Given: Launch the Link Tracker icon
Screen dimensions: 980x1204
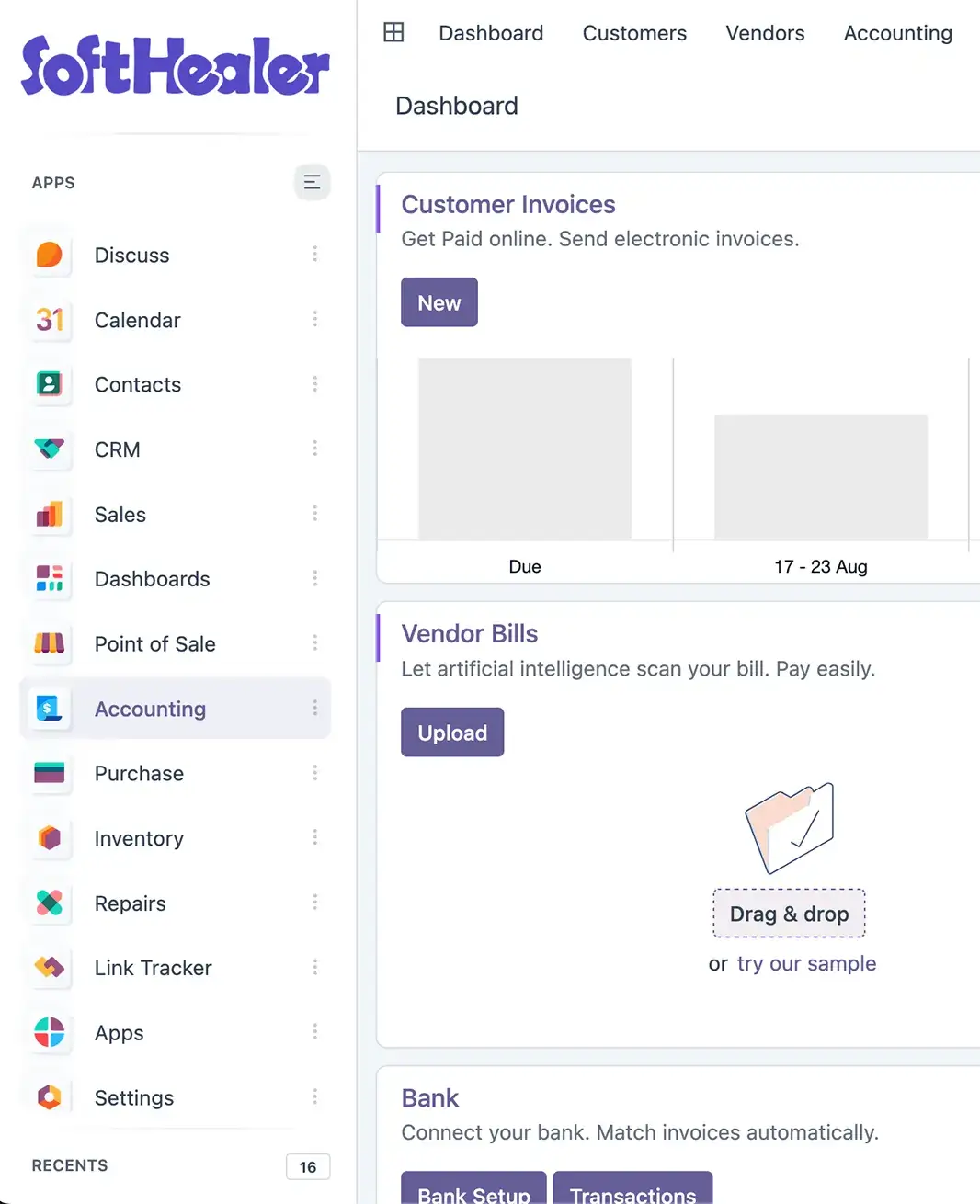Looking at the screenshot, I should pyautogui.click(x=50, y=968).
